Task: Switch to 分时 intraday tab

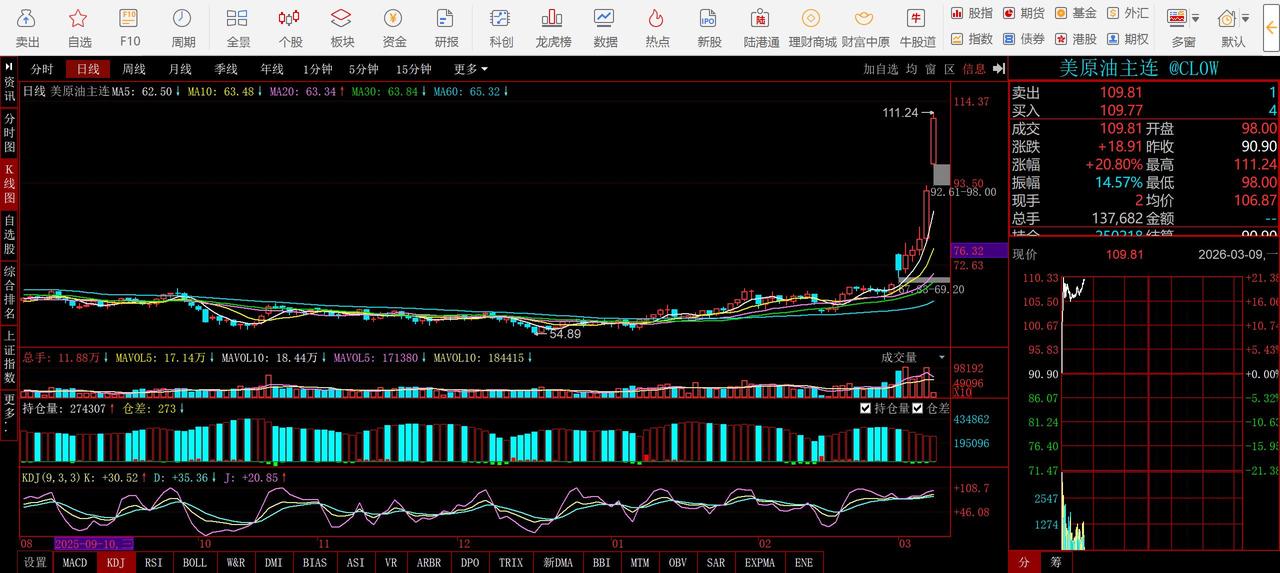Action: 42,69
